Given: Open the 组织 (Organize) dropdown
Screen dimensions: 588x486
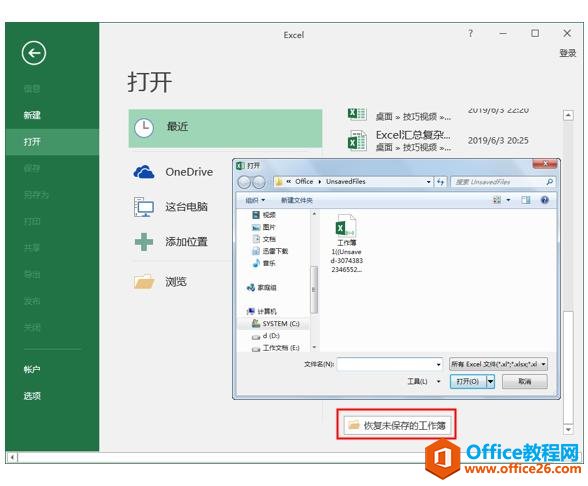Looking at the screenshot, I should [x=255, y=200].
